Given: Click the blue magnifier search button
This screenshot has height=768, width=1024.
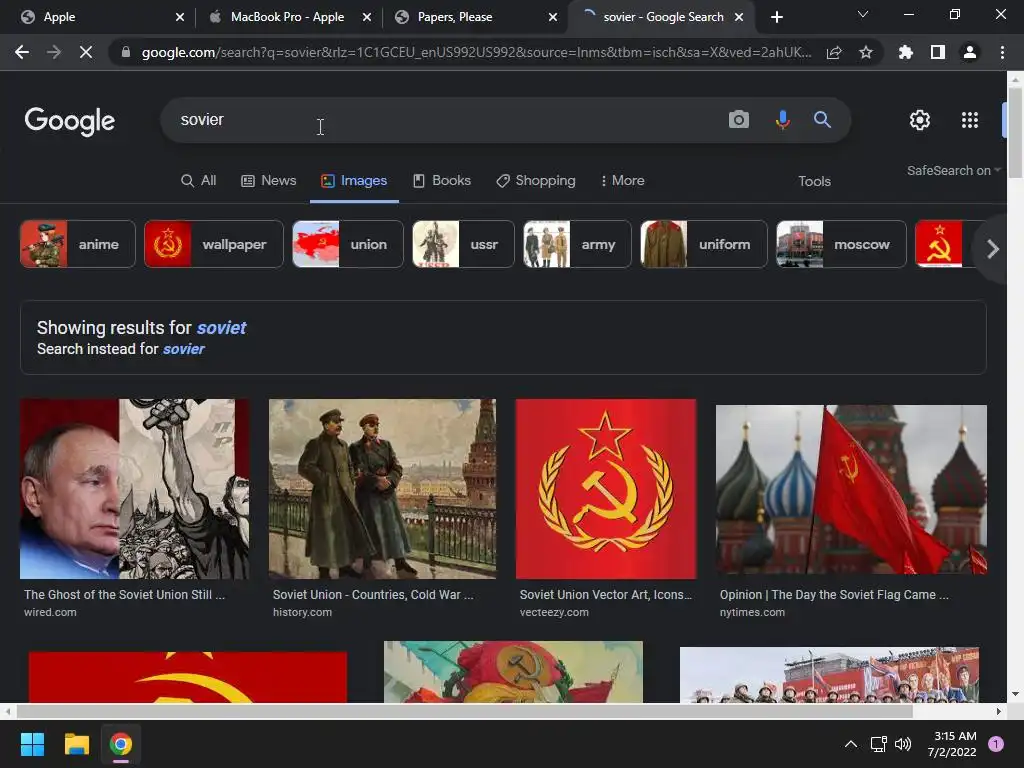Looking at the screenshot, I should (822, 120).
